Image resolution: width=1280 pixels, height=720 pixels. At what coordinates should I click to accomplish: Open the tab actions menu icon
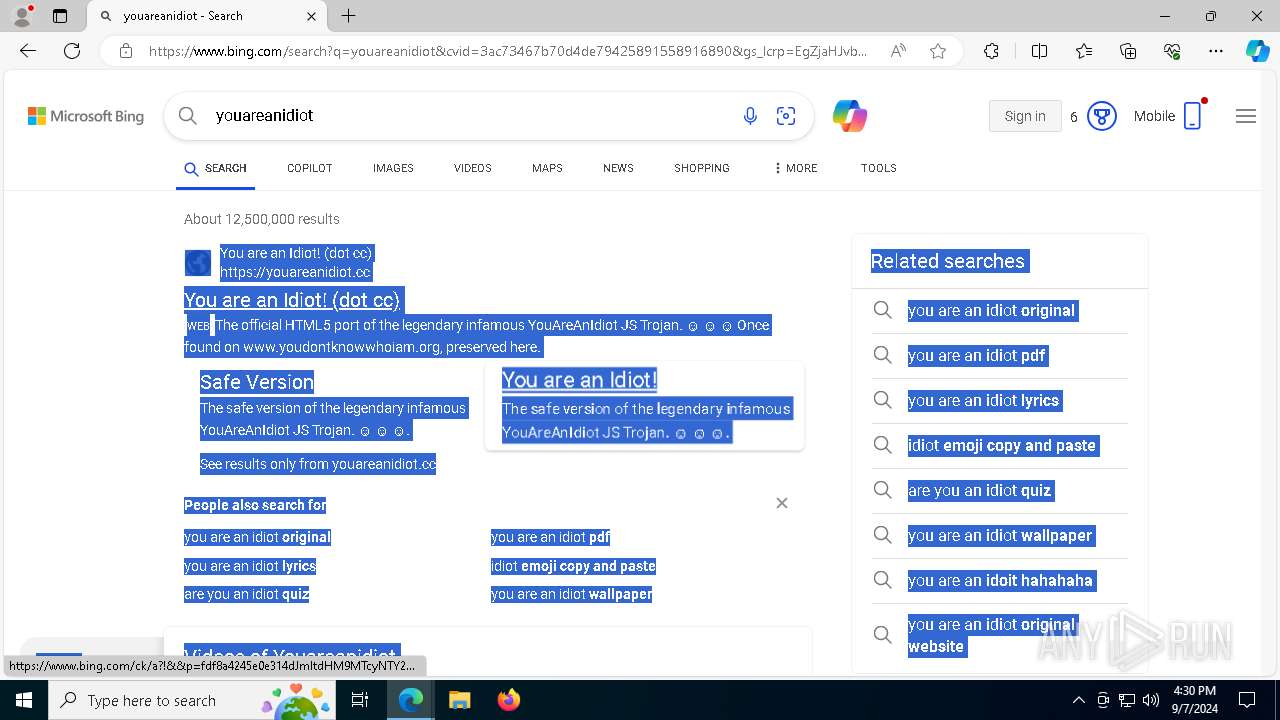pos(60,16)
